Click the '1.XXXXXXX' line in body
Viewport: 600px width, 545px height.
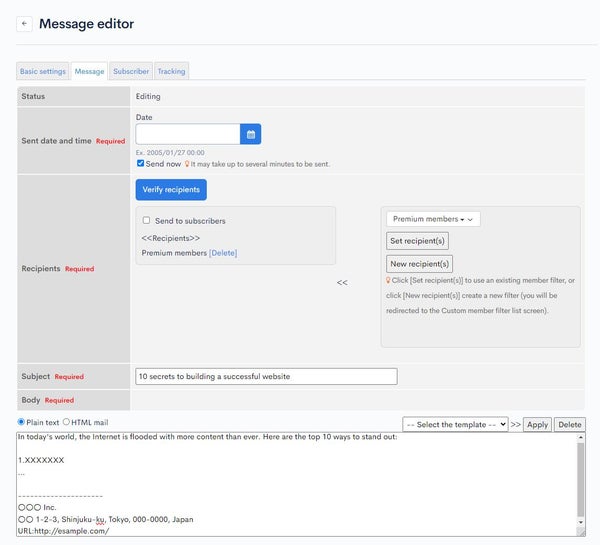(x=41, y=460)
